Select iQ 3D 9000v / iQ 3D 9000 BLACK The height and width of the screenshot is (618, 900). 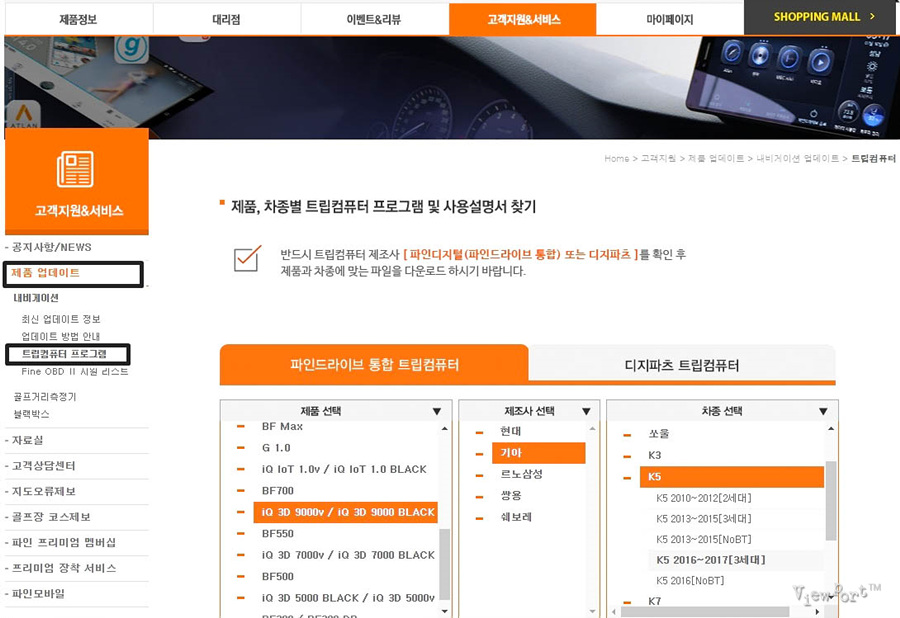(346, 512)
